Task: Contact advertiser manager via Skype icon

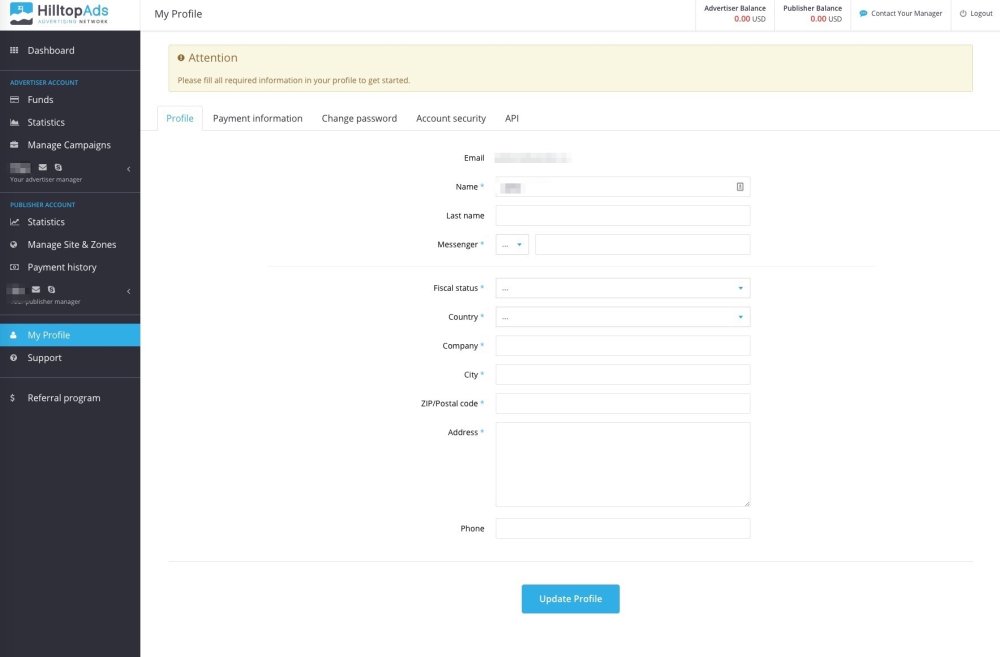Action: 58,167
